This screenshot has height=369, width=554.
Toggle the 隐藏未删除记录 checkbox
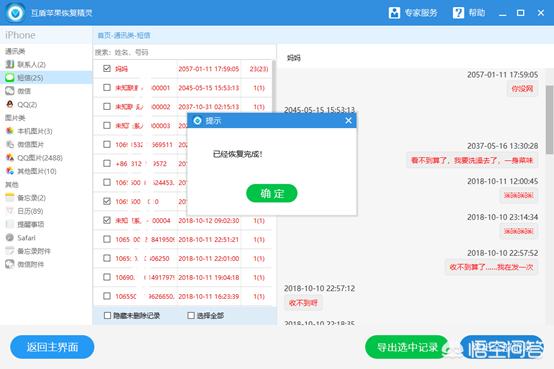[107, 315]
